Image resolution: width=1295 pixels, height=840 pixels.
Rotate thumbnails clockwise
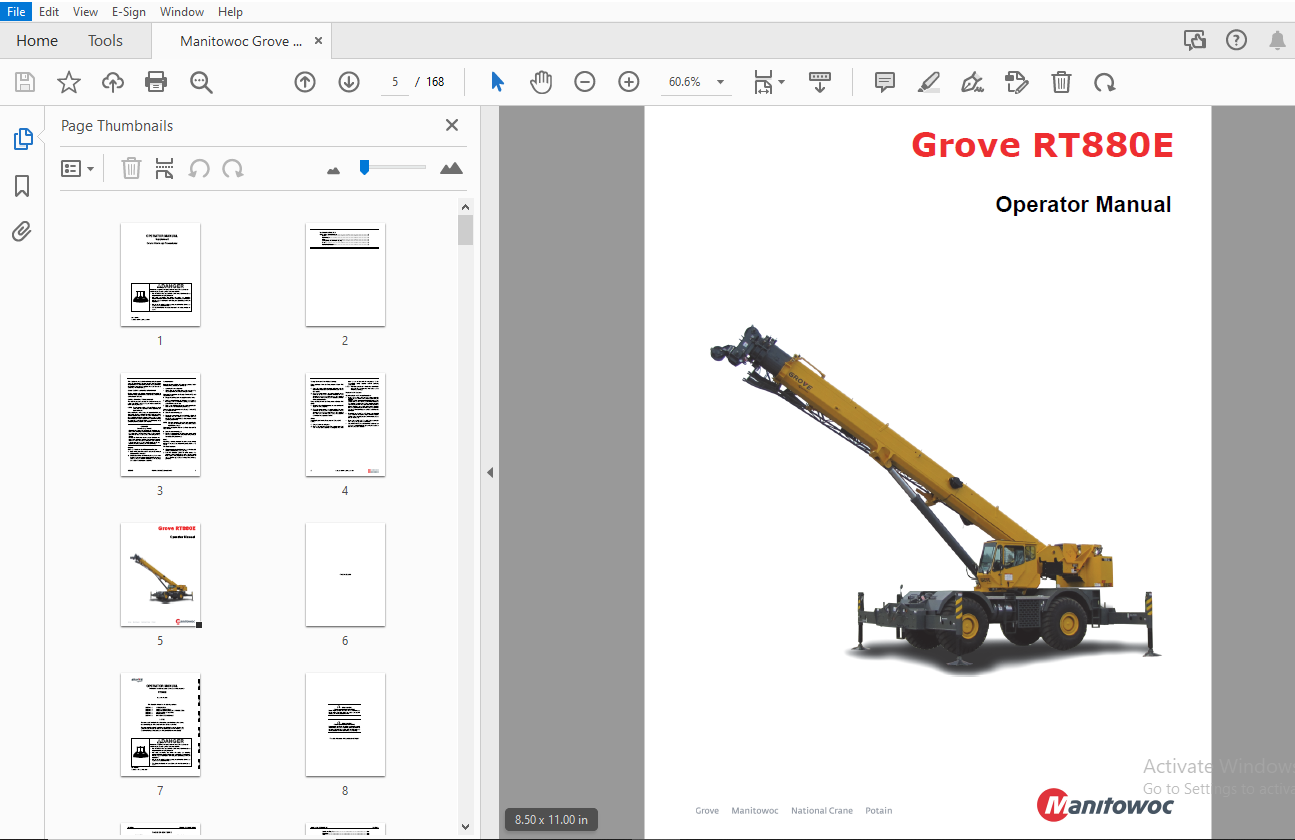click(233, 168)
